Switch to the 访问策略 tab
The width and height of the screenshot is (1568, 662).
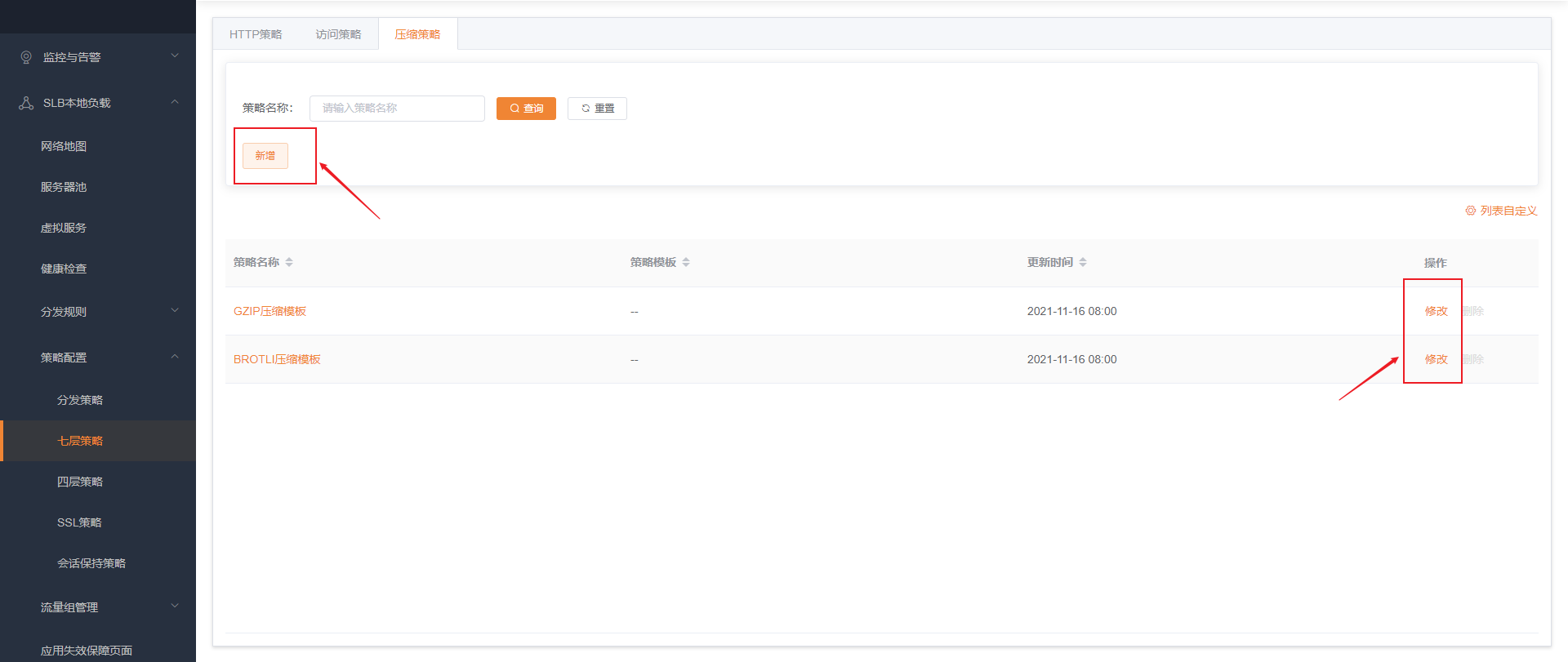[x=338, y=34]
